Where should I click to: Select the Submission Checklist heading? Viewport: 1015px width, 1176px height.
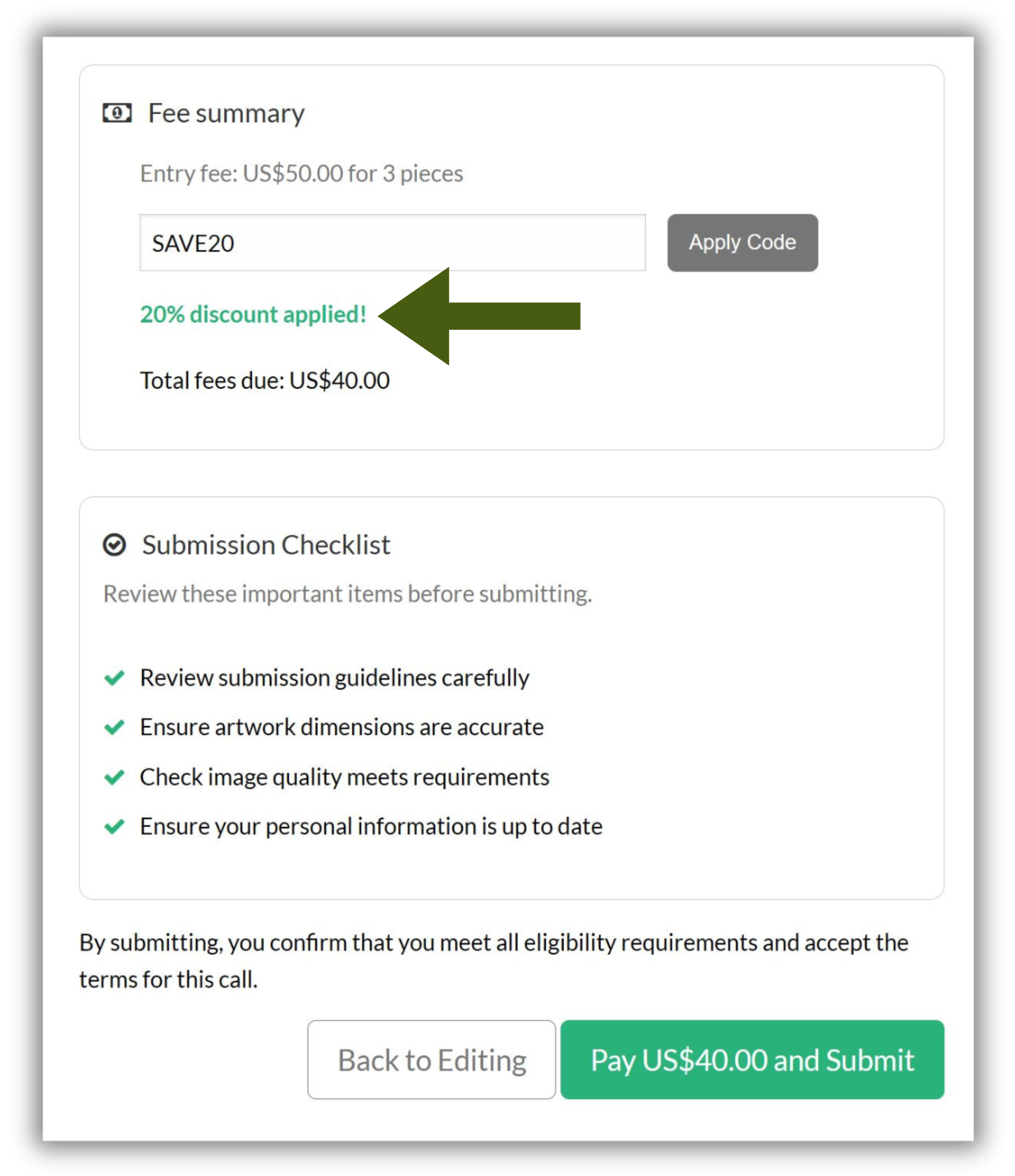pyautogui.click(x=266, y=545)
